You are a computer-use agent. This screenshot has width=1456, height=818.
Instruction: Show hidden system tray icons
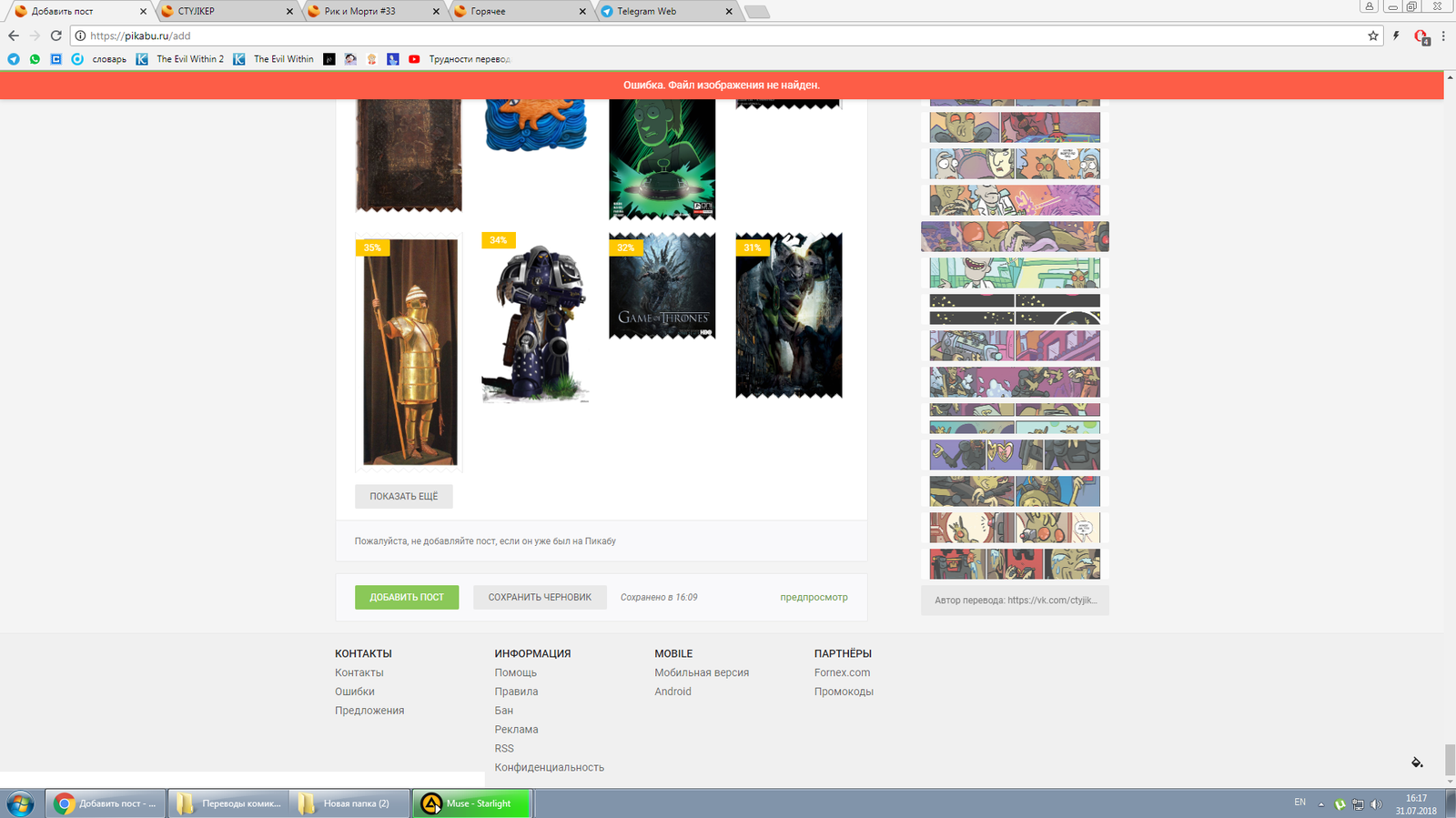pyautogui.click(x=1321, y=804)
